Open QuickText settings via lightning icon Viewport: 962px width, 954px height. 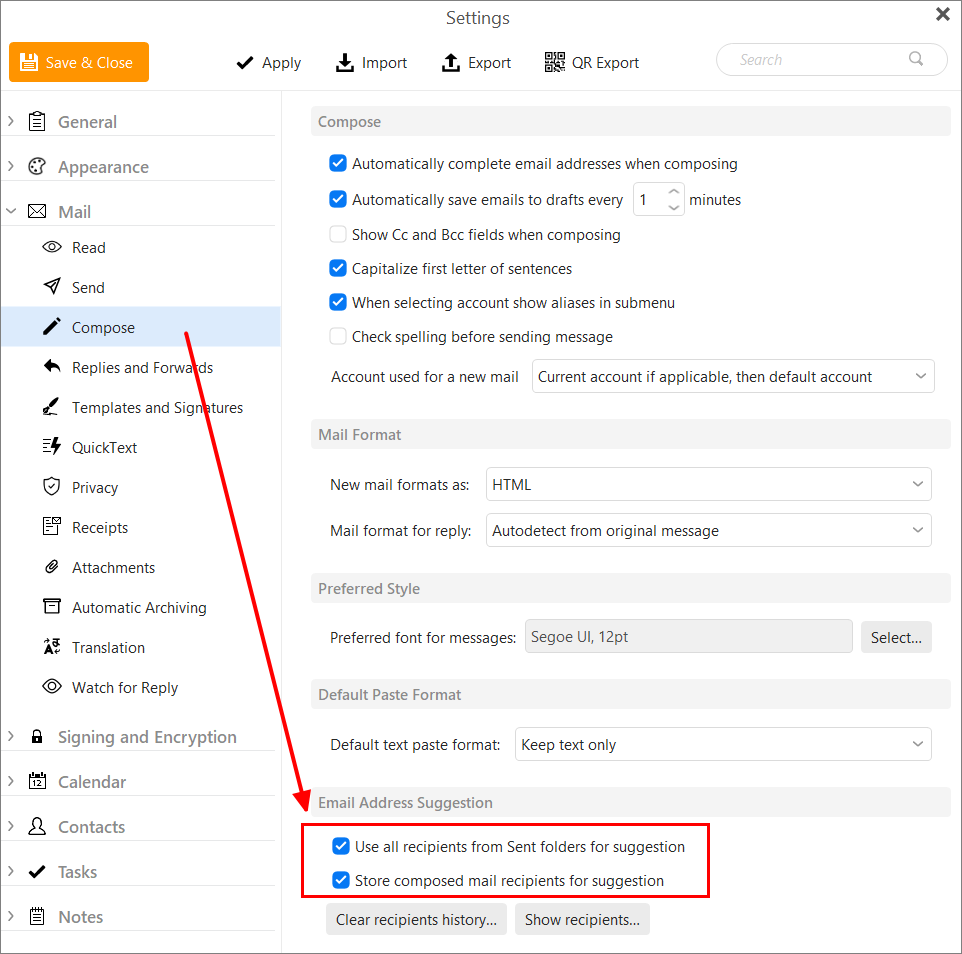tap(52, 447)
